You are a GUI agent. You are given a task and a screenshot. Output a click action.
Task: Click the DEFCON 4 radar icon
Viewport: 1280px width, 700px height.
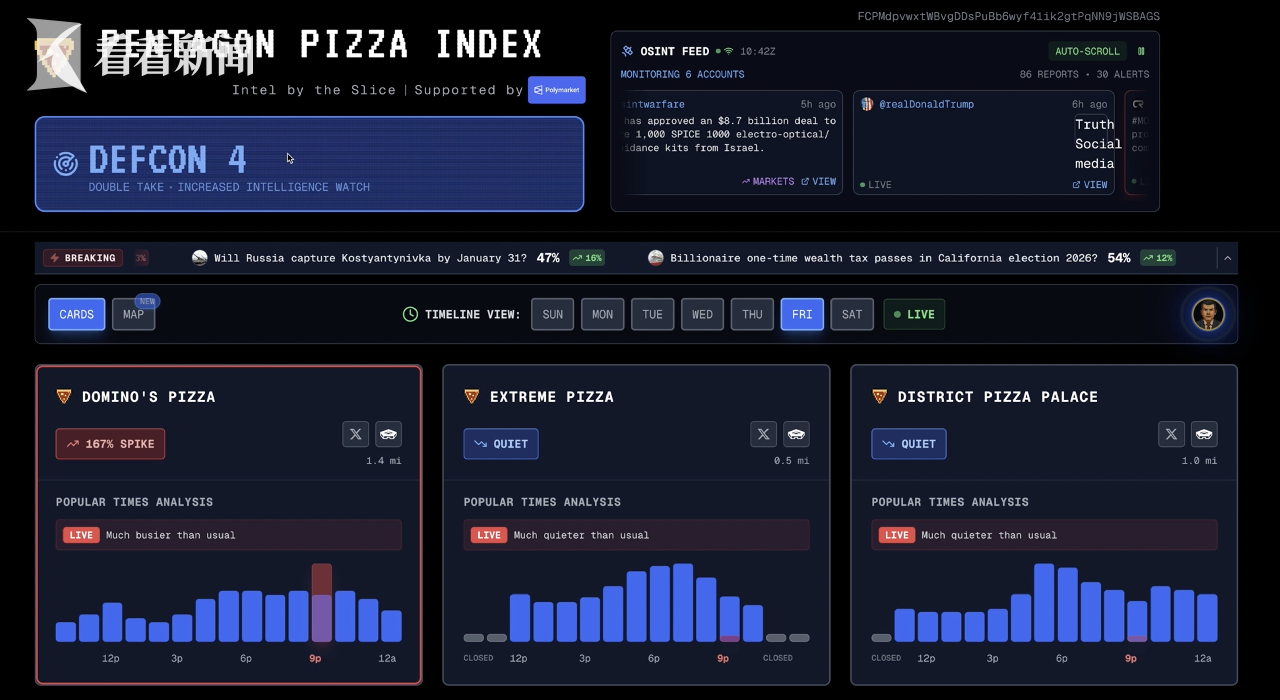[x=65, y=163]
